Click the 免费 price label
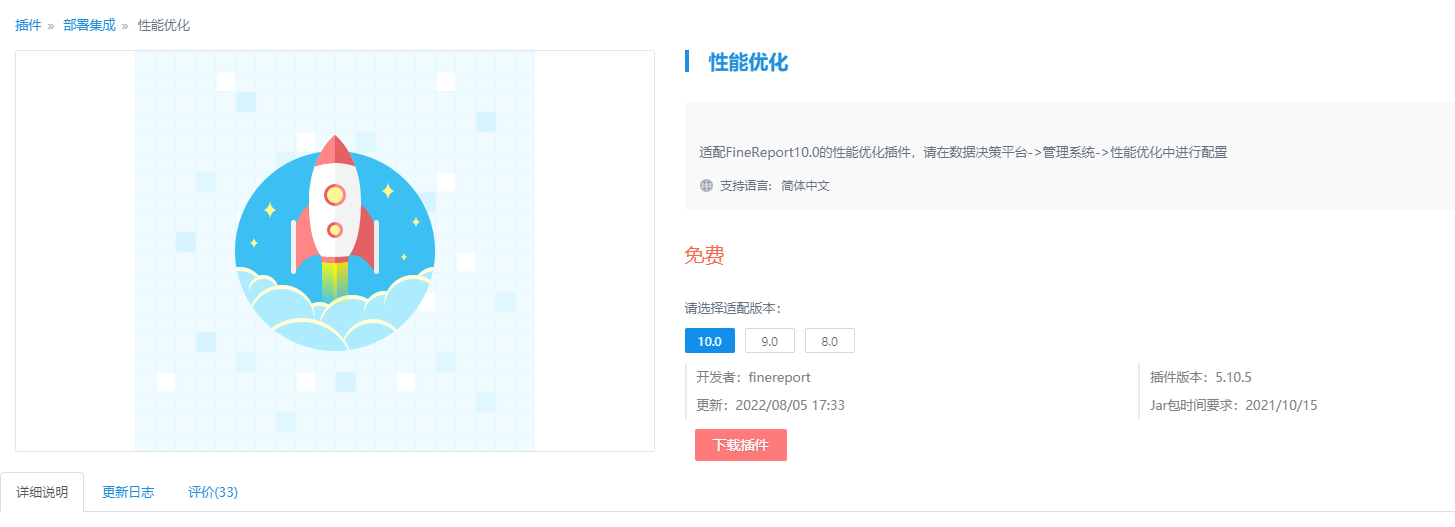1455x527 pixels. pos(704,255)
